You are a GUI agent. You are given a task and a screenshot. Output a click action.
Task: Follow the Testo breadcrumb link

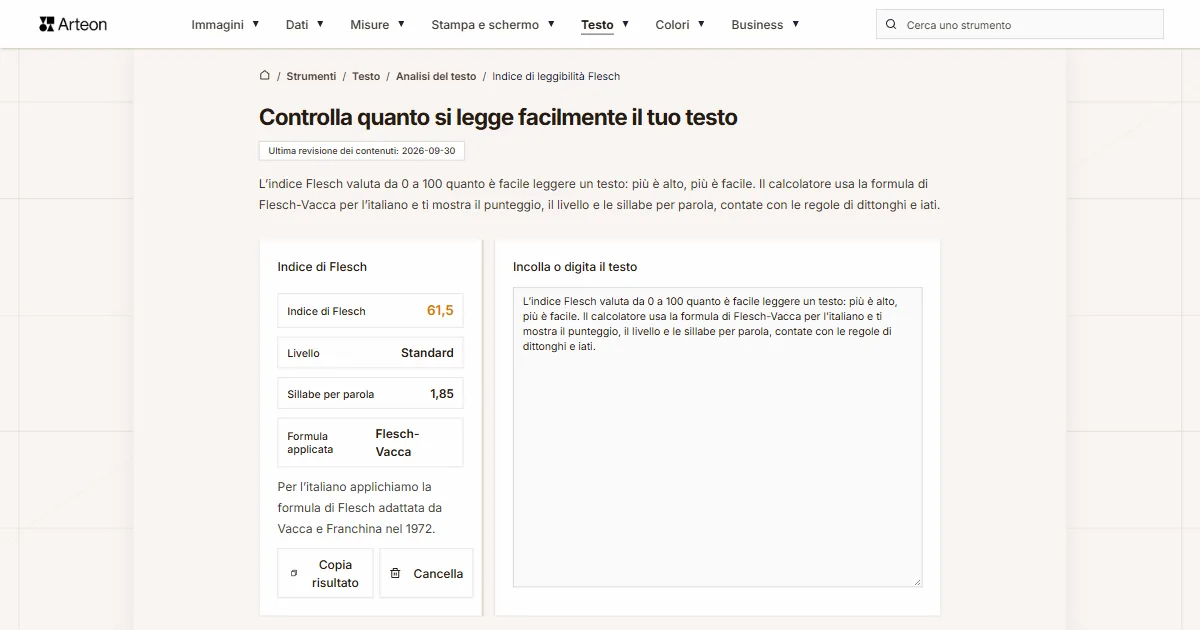pyautogui.click(x=366, y=76)
